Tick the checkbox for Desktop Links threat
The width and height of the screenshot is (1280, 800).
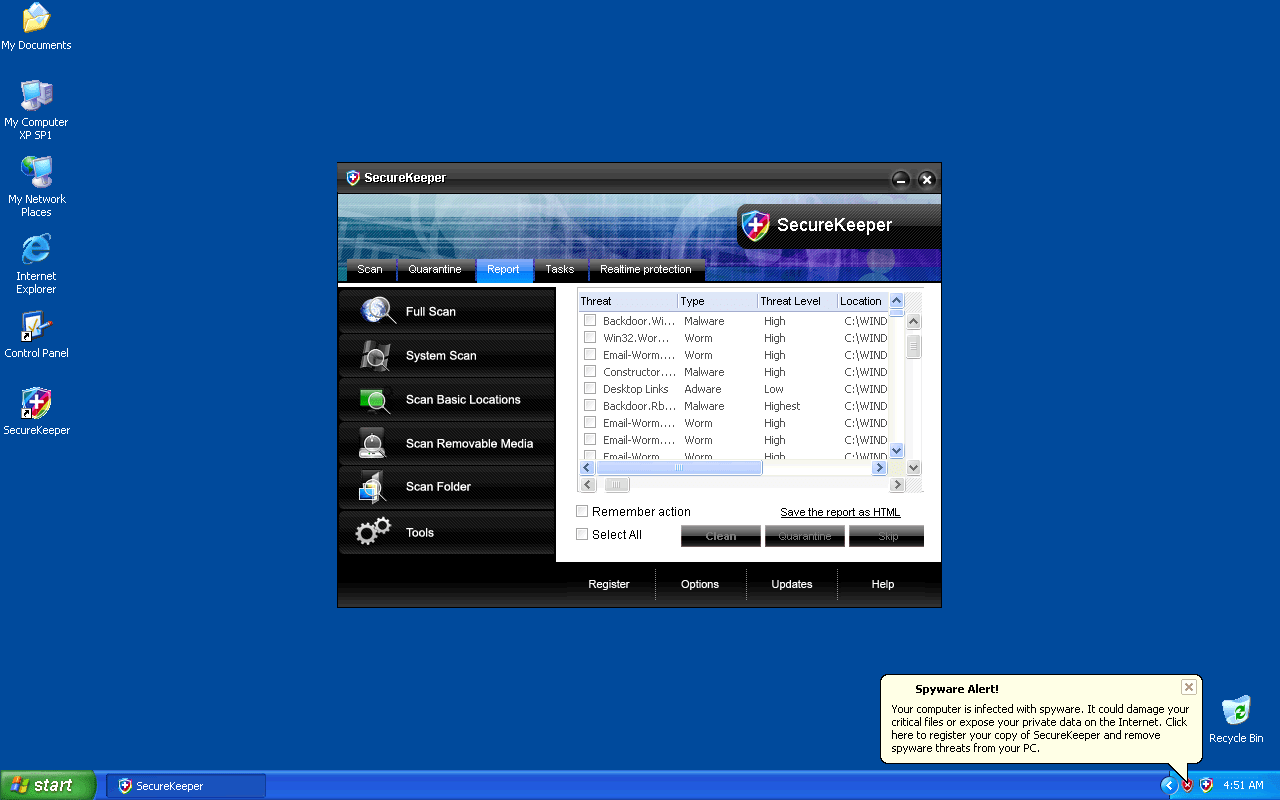pyautogui.click(x=590, y=388)
